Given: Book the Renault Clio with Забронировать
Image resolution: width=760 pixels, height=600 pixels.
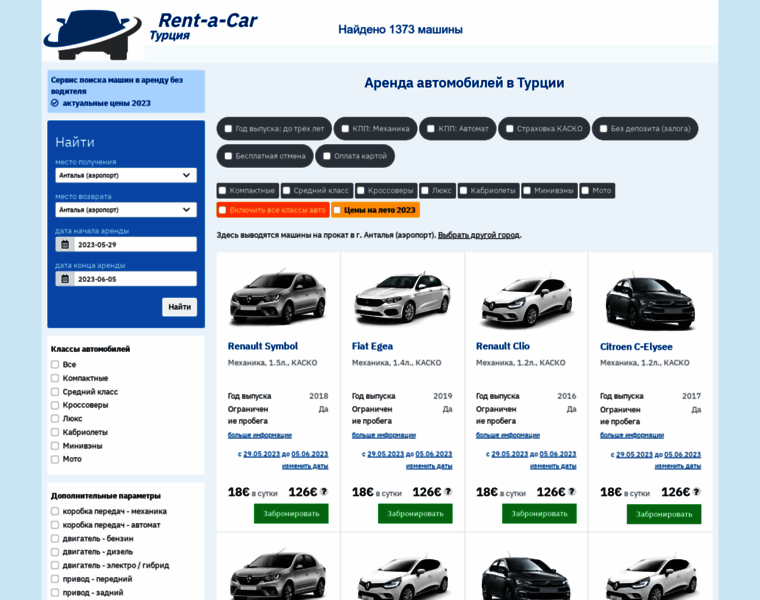Looking at the screenshot, I should 539,513.
